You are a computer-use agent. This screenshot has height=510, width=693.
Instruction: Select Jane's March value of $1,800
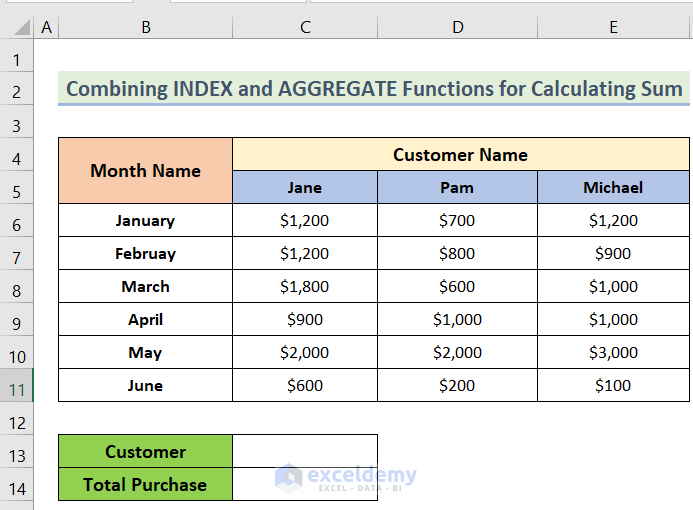click(x=305, y=287)
